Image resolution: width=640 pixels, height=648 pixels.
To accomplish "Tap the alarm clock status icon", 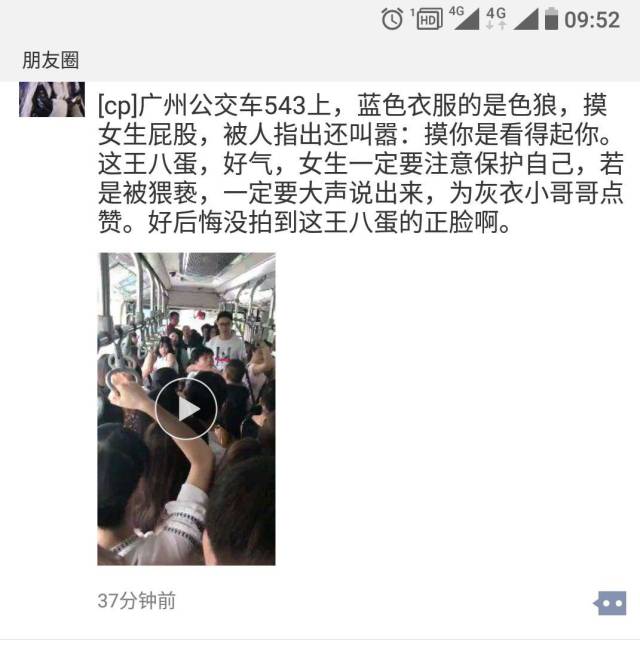I will point(392,19).
